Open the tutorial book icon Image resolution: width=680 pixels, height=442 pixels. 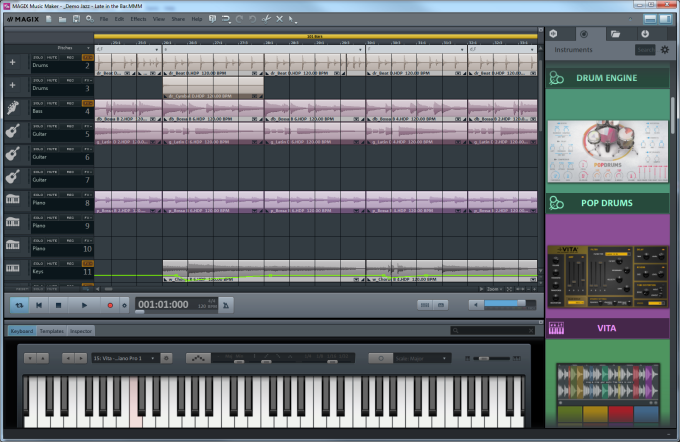(x=212, y=19)
